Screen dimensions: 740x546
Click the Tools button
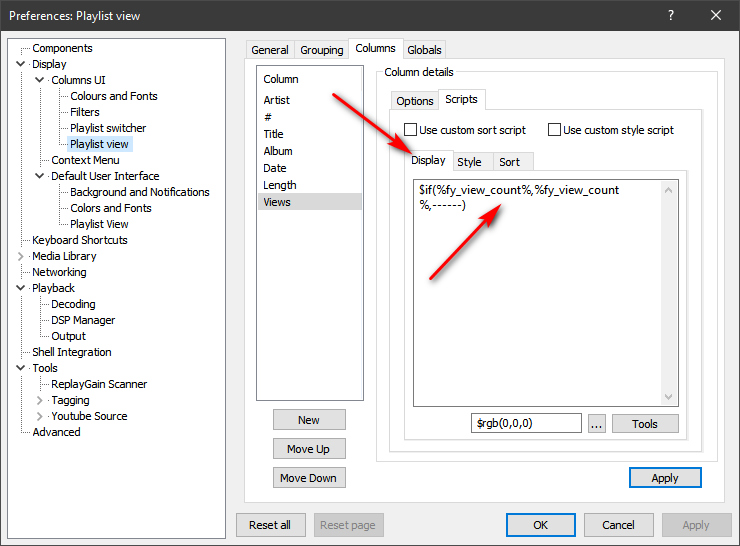(x=645, y=424)
